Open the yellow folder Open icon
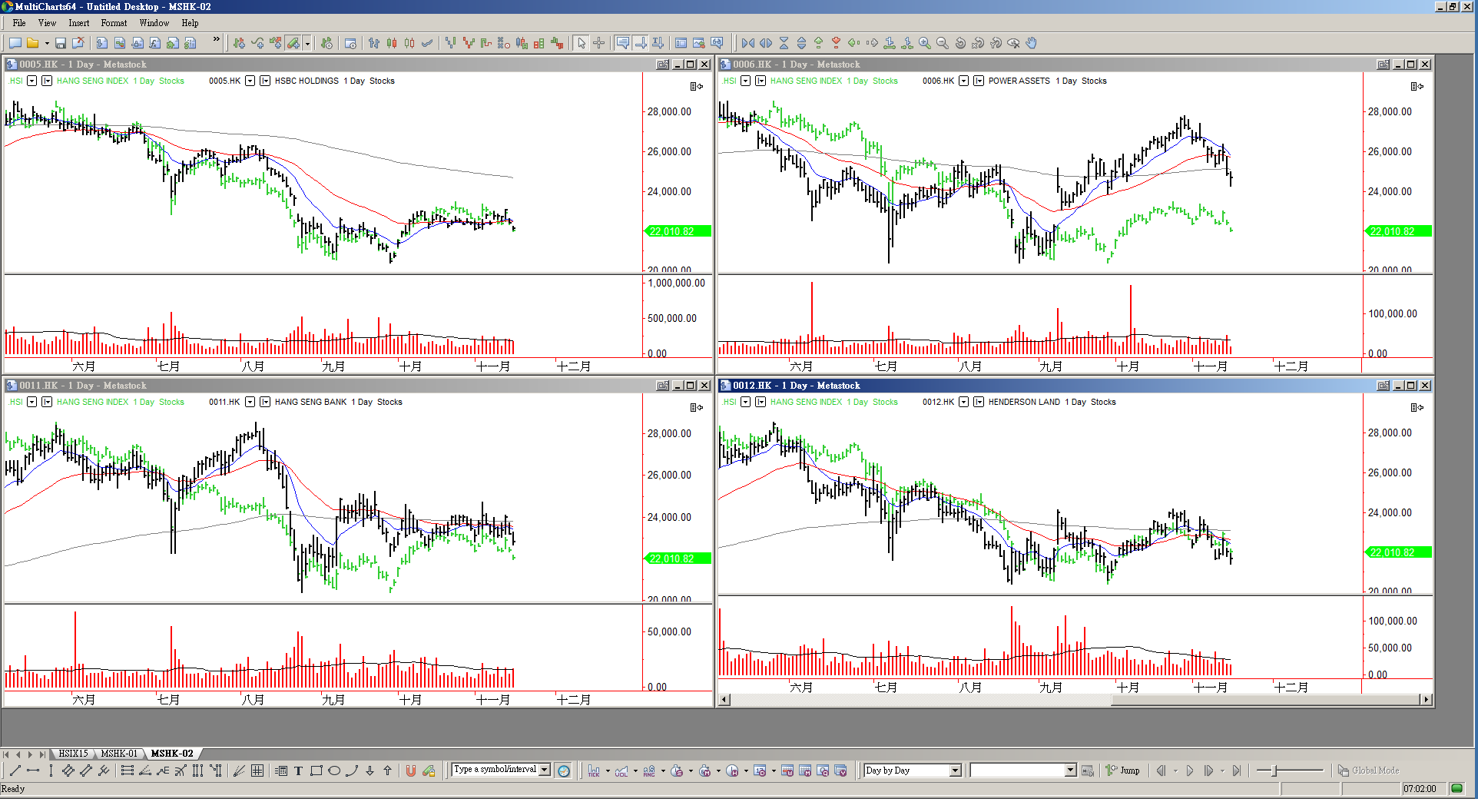This screenshot has height=812, width=1478. tap(32, 43)
